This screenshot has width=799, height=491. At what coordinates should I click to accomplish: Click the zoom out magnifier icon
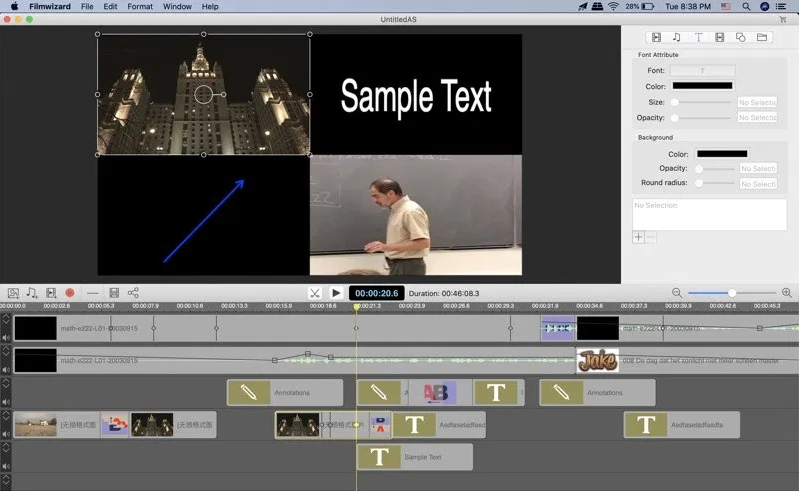(677, 293)
